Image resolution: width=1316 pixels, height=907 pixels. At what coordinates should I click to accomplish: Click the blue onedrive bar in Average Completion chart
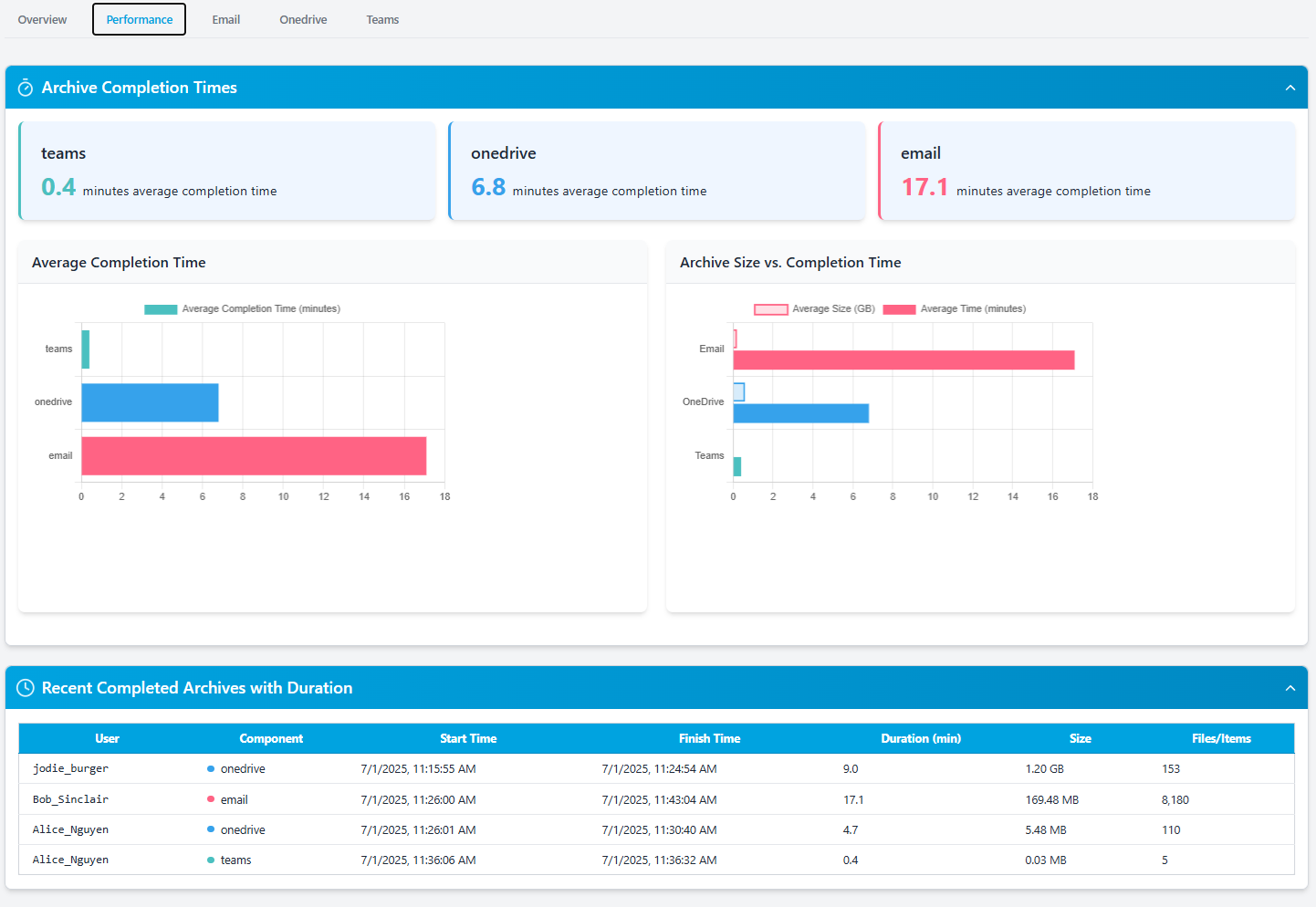click(150, 402)
